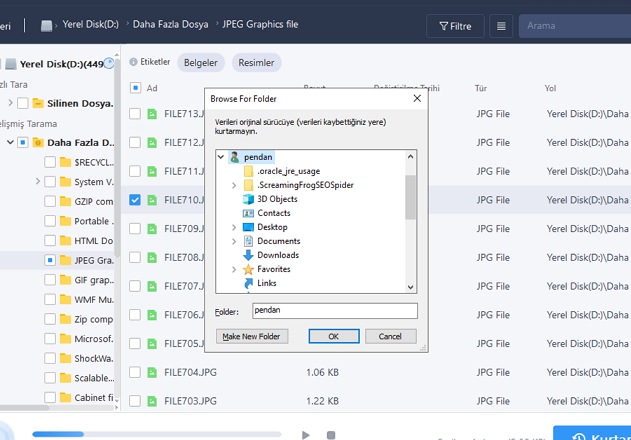Expand the Desktop node in the folder tree
The width and height of the screenshot is (631, 440).
click(234, 227)
